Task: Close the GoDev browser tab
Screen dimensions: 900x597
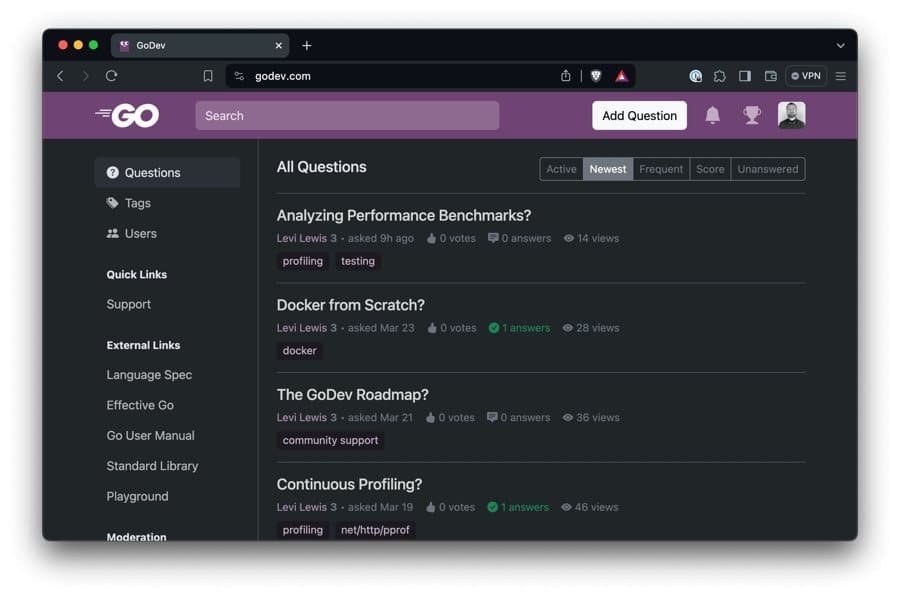Action: [278, 45]
